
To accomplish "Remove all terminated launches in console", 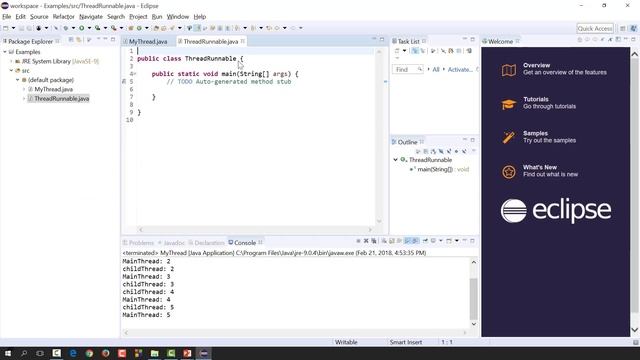I will click(x=374, y=241).
